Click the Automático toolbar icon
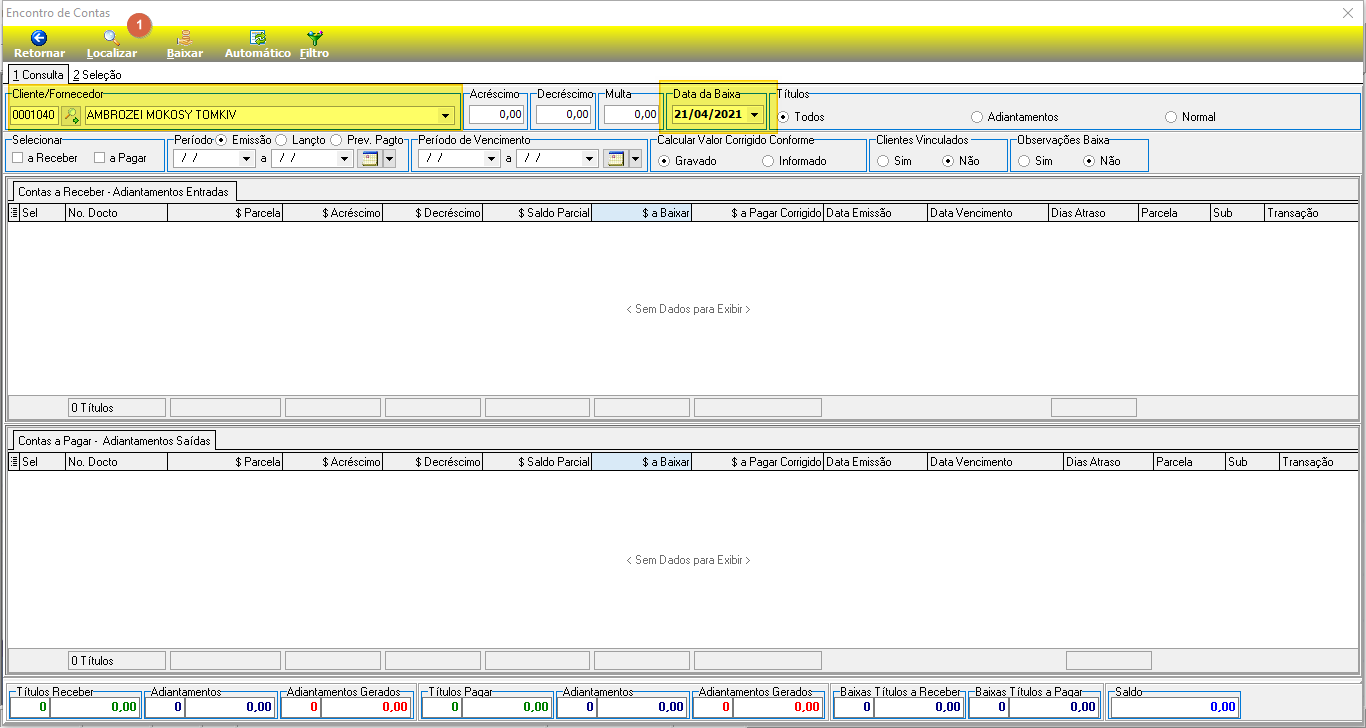Screen dimensions: 1366x728 [257, 38]
